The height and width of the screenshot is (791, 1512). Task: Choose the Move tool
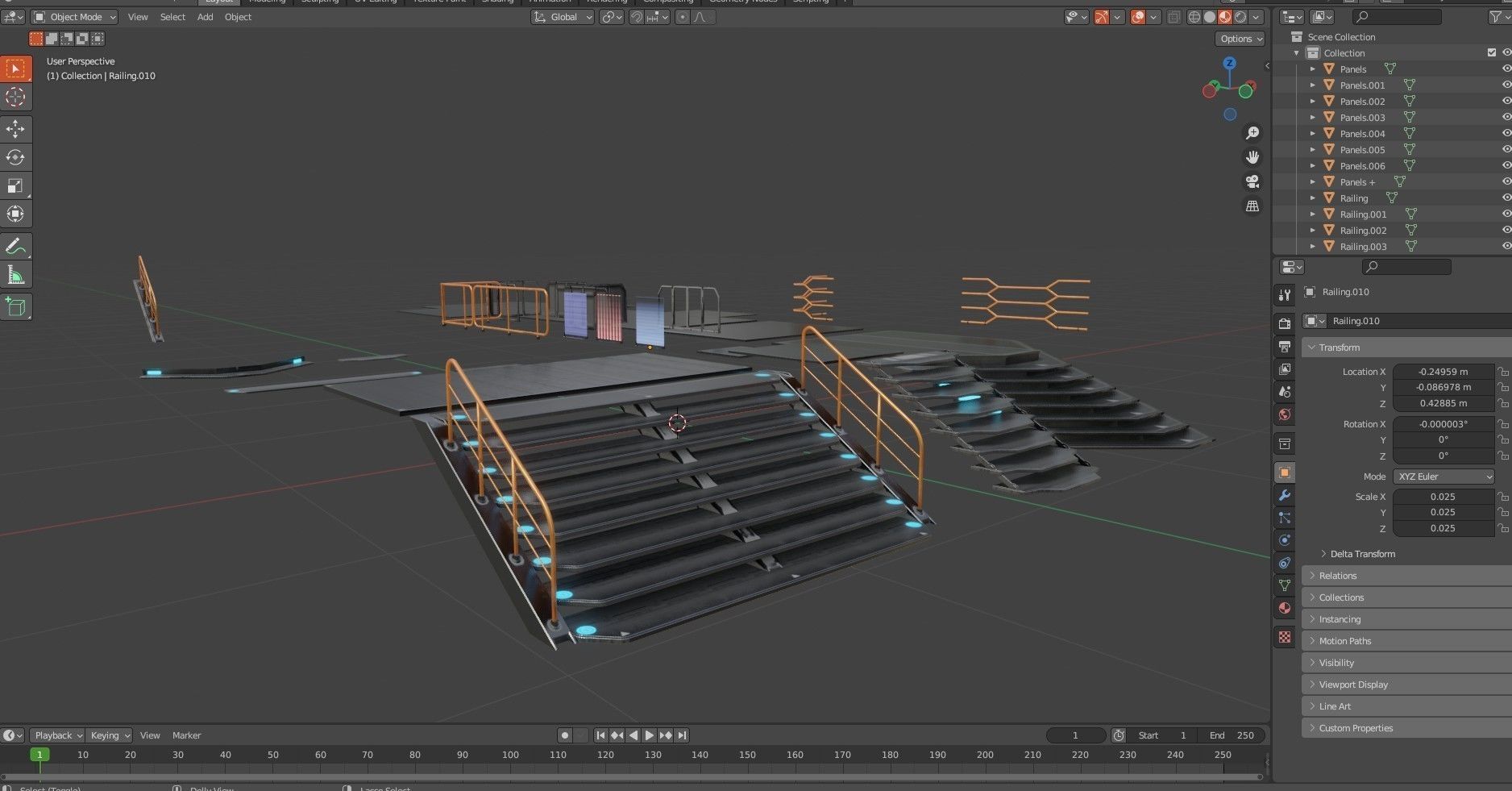[x=15, y=129]
